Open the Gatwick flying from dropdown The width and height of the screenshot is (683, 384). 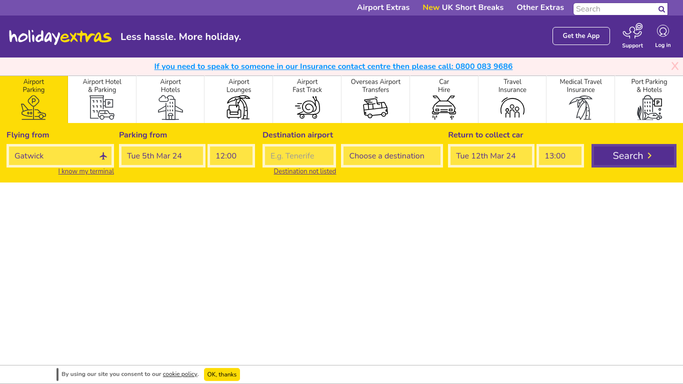tap(60, 156)
